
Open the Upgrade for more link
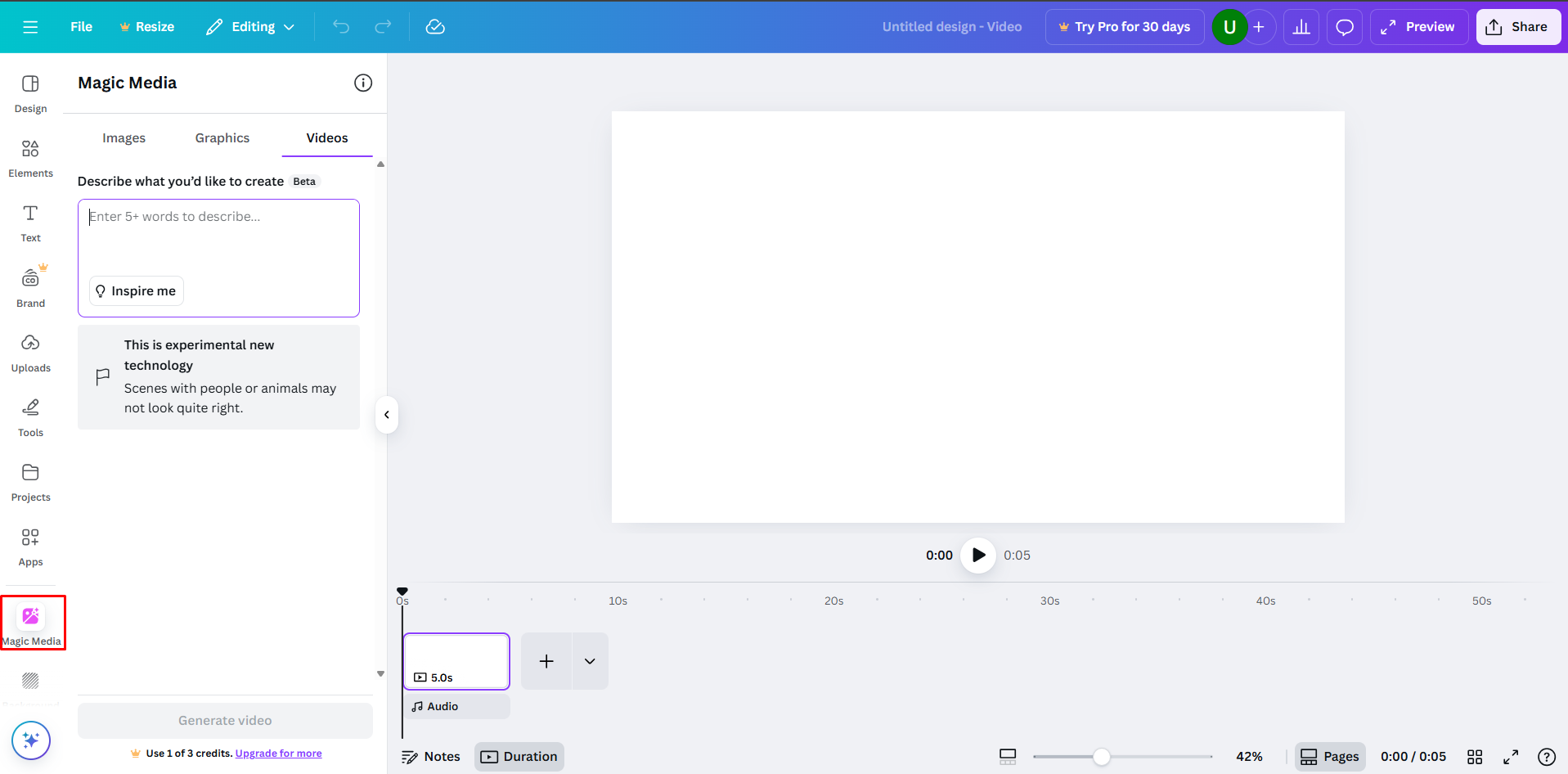[278, 753]
